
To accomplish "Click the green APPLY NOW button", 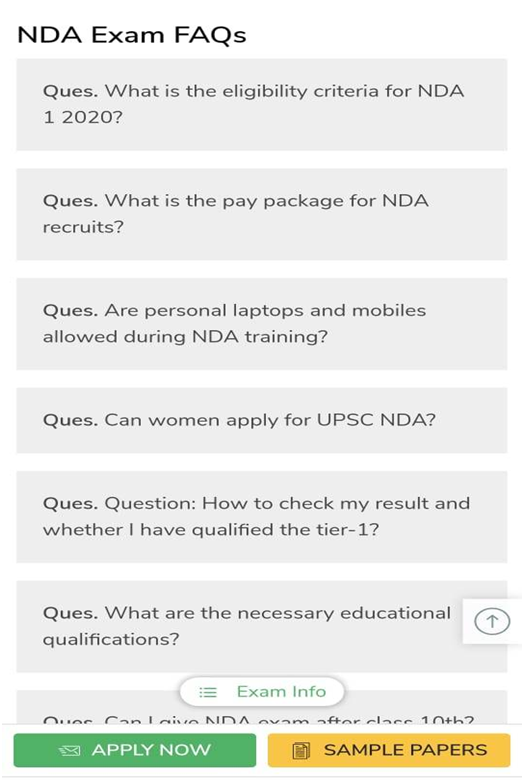I will click(134, 750).
